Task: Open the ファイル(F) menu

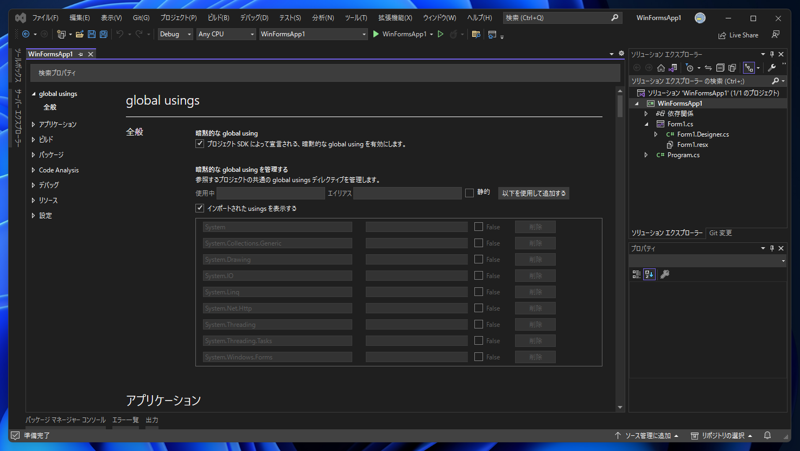Action: (x=45, y=18)
